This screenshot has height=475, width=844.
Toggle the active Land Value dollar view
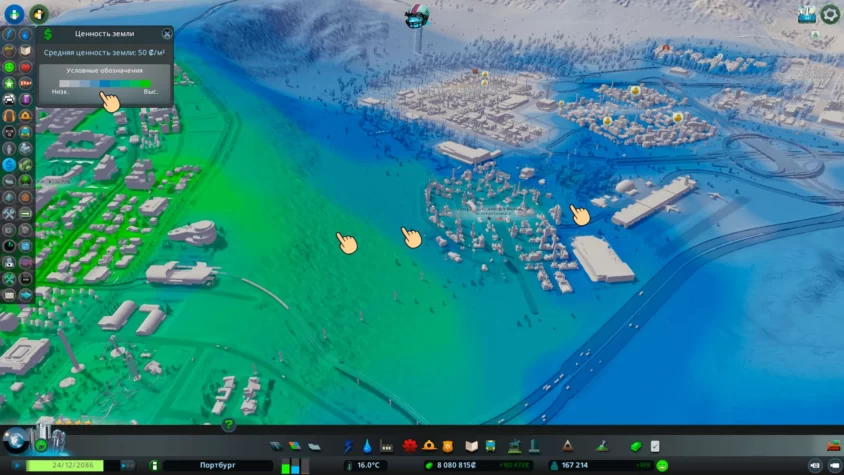[x=9, y=165]
